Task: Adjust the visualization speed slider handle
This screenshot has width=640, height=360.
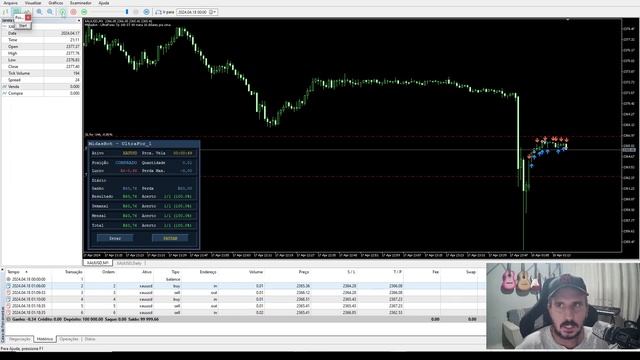Action: tap(127, 12)
